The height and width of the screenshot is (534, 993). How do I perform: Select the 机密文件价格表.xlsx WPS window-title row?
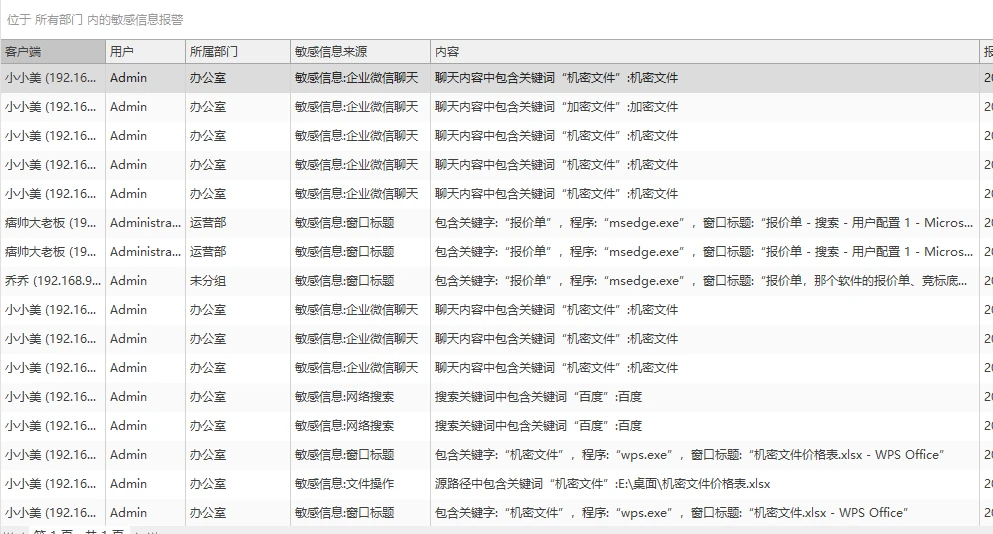496,455
